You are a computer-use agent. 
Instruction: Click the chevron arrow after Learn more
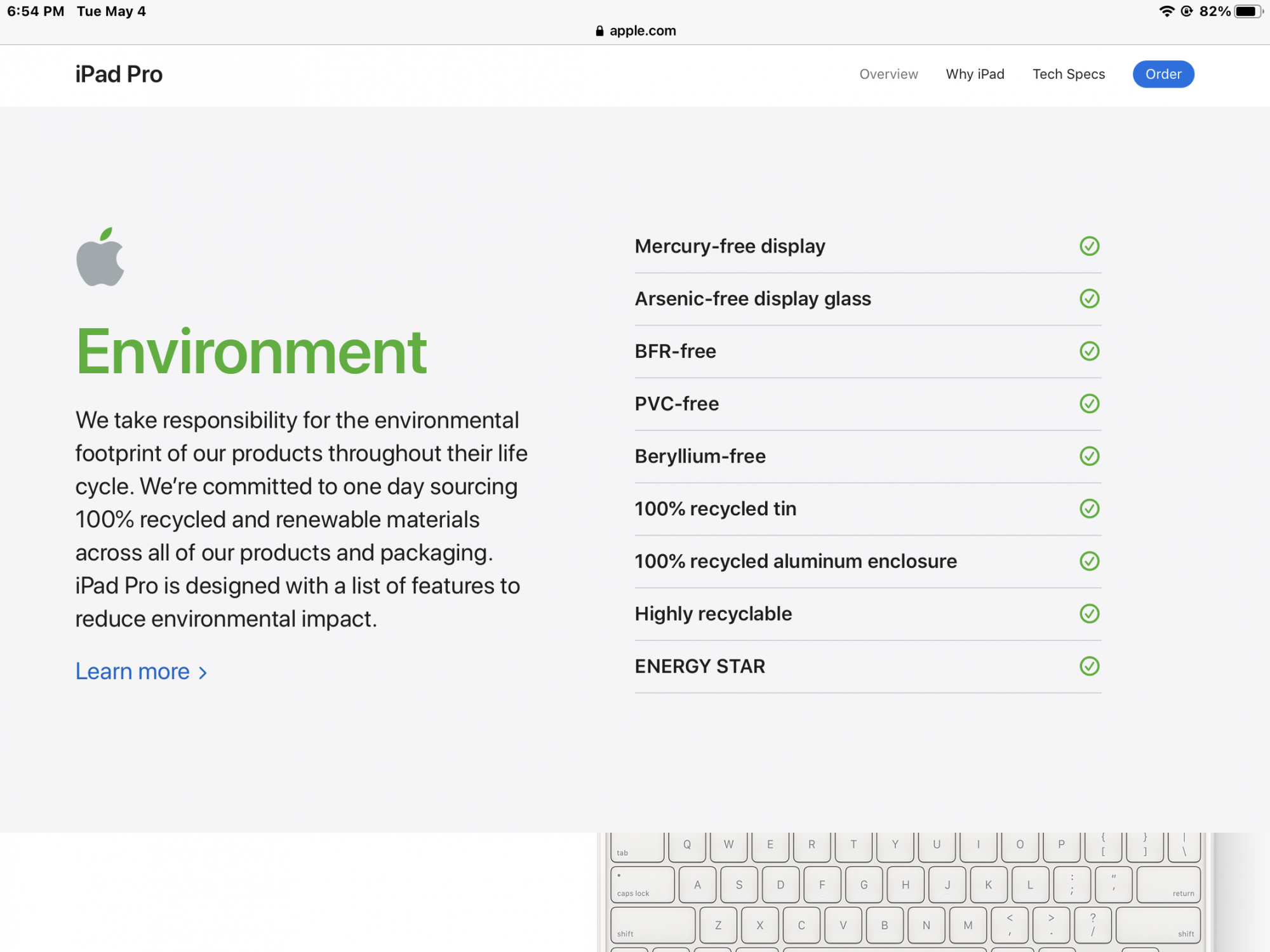click(x=203, y=673)
